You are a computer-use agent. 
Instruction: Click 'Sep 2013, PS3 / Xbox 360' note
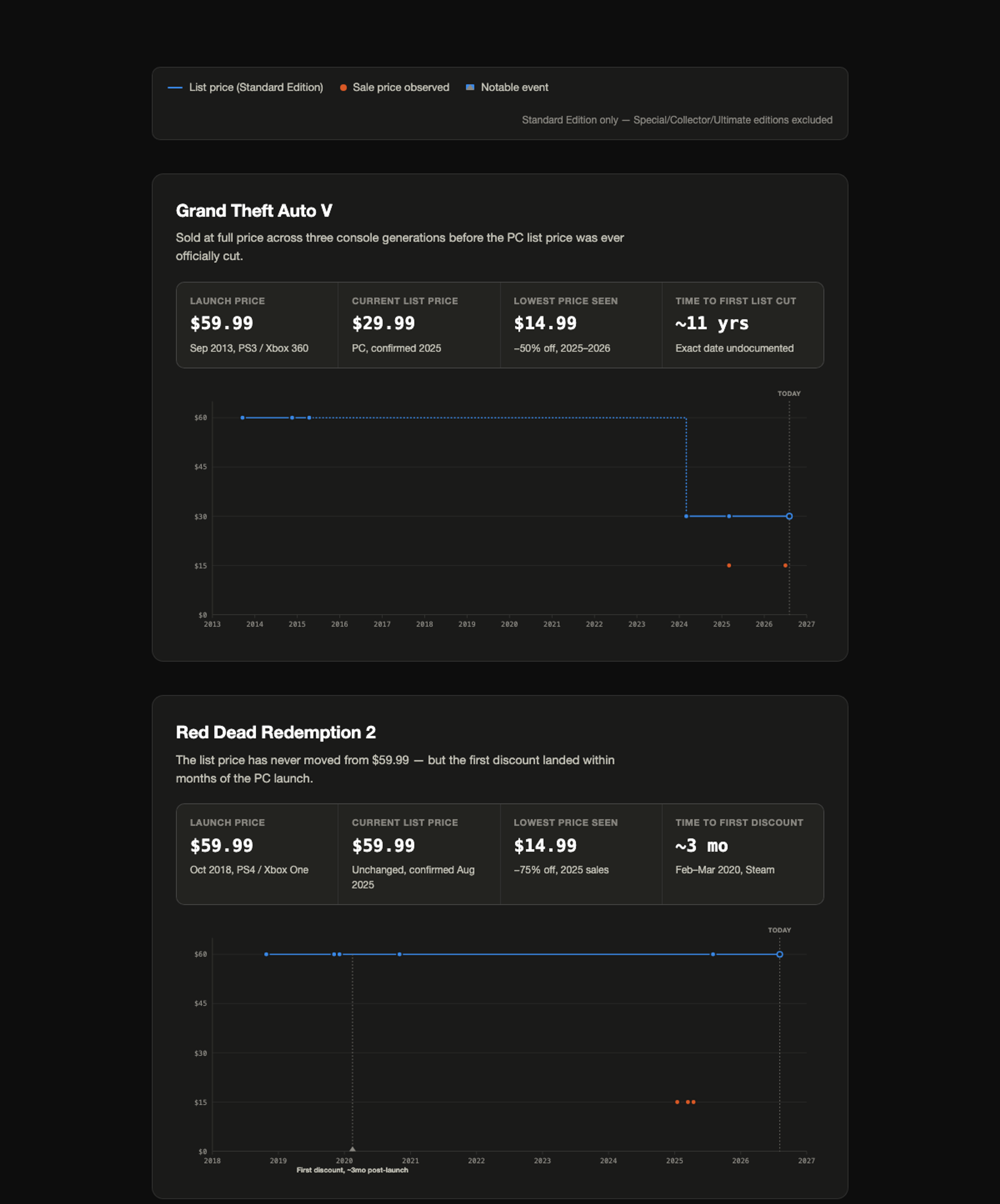click(249, 348)
